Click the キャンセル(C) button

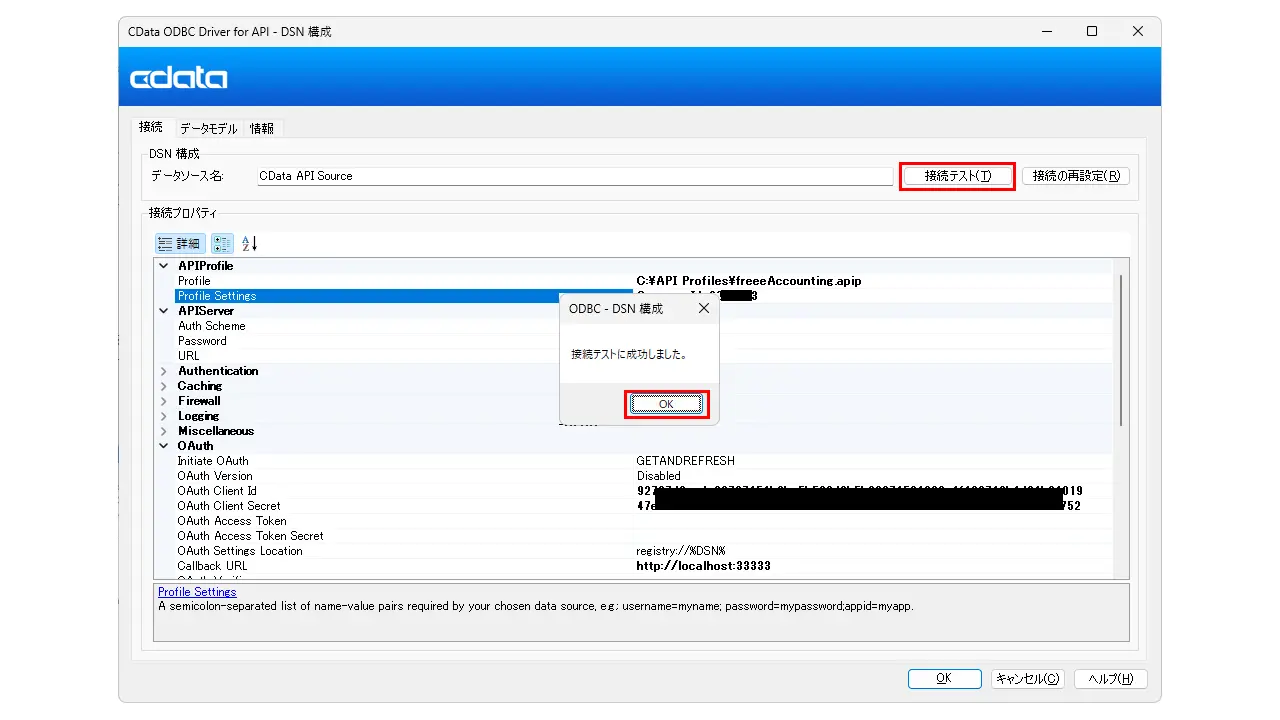1027,679
